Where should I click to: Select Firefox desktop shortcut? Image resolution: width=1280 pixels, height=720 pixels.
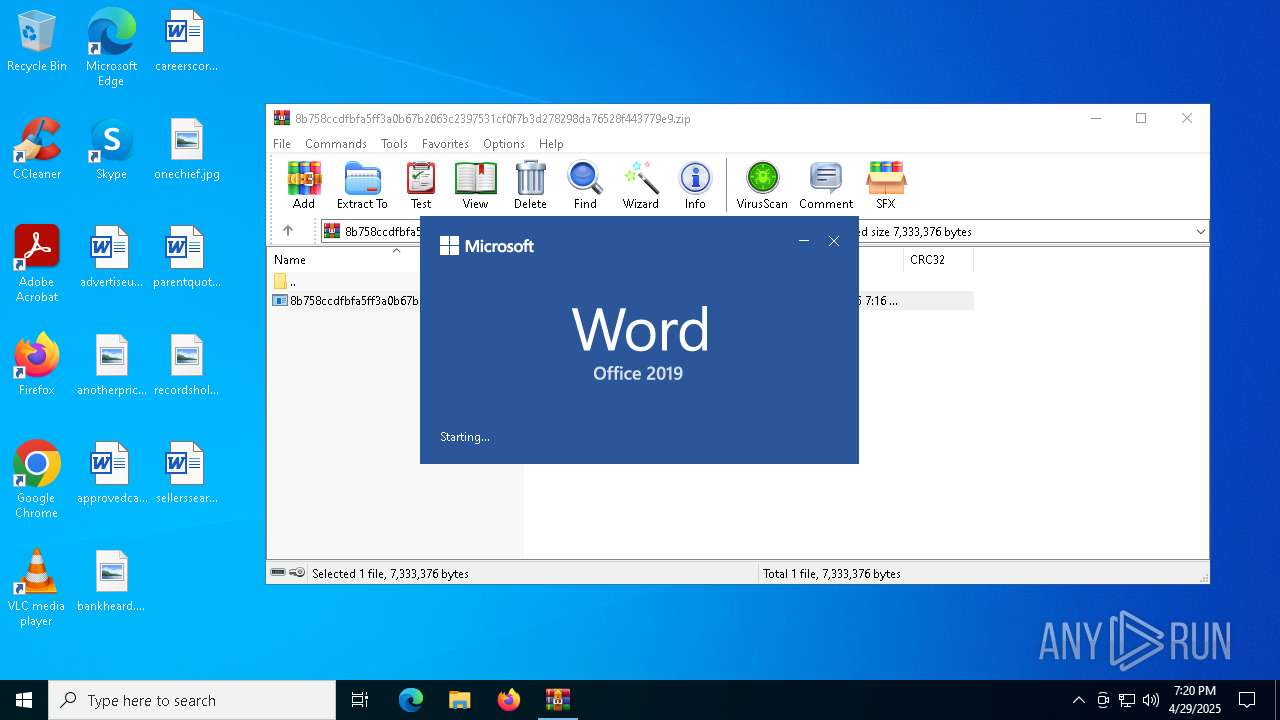coord(37,366)
